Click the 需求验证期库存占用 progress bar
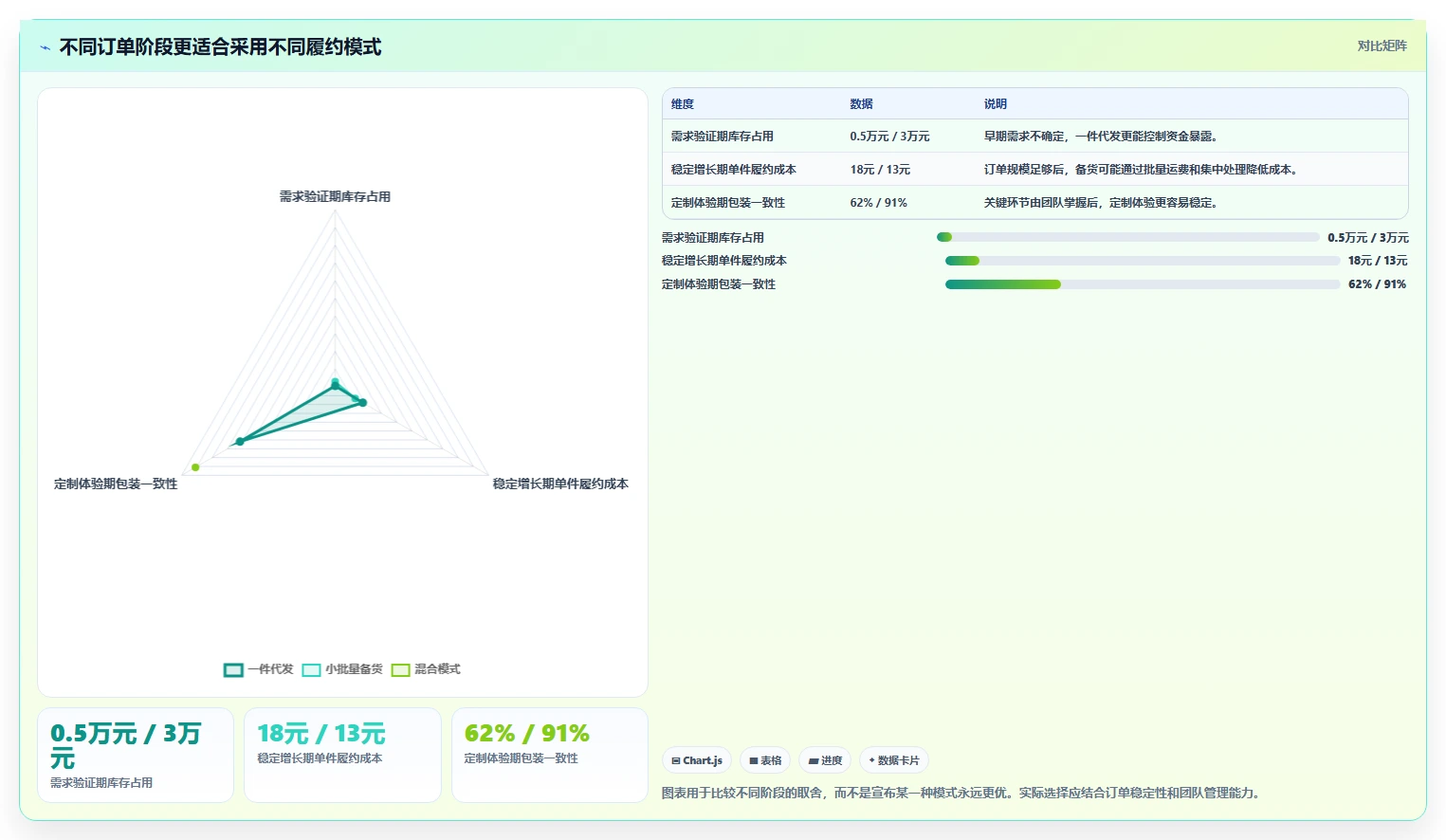This screenshot has width=1446, height=840. tap(1127, 237)
